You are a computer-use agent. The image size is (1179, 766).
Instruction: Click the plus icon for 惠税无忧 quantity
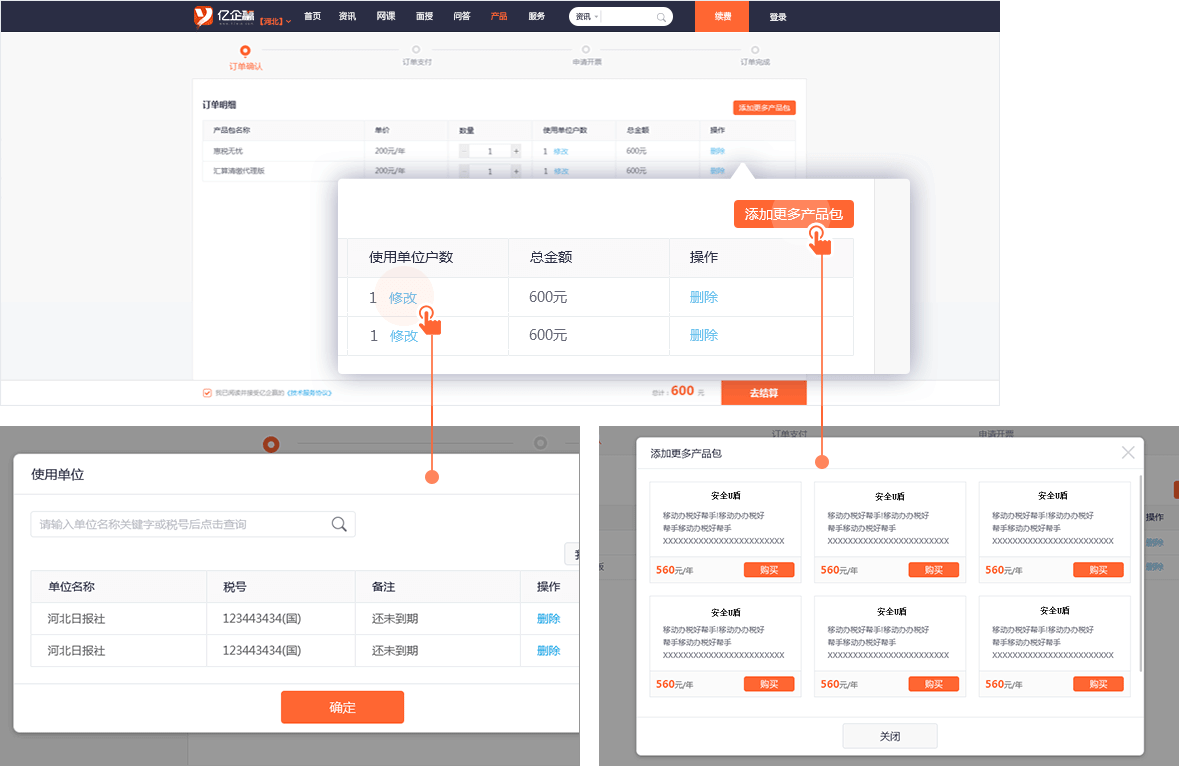[x=516, y=151]
